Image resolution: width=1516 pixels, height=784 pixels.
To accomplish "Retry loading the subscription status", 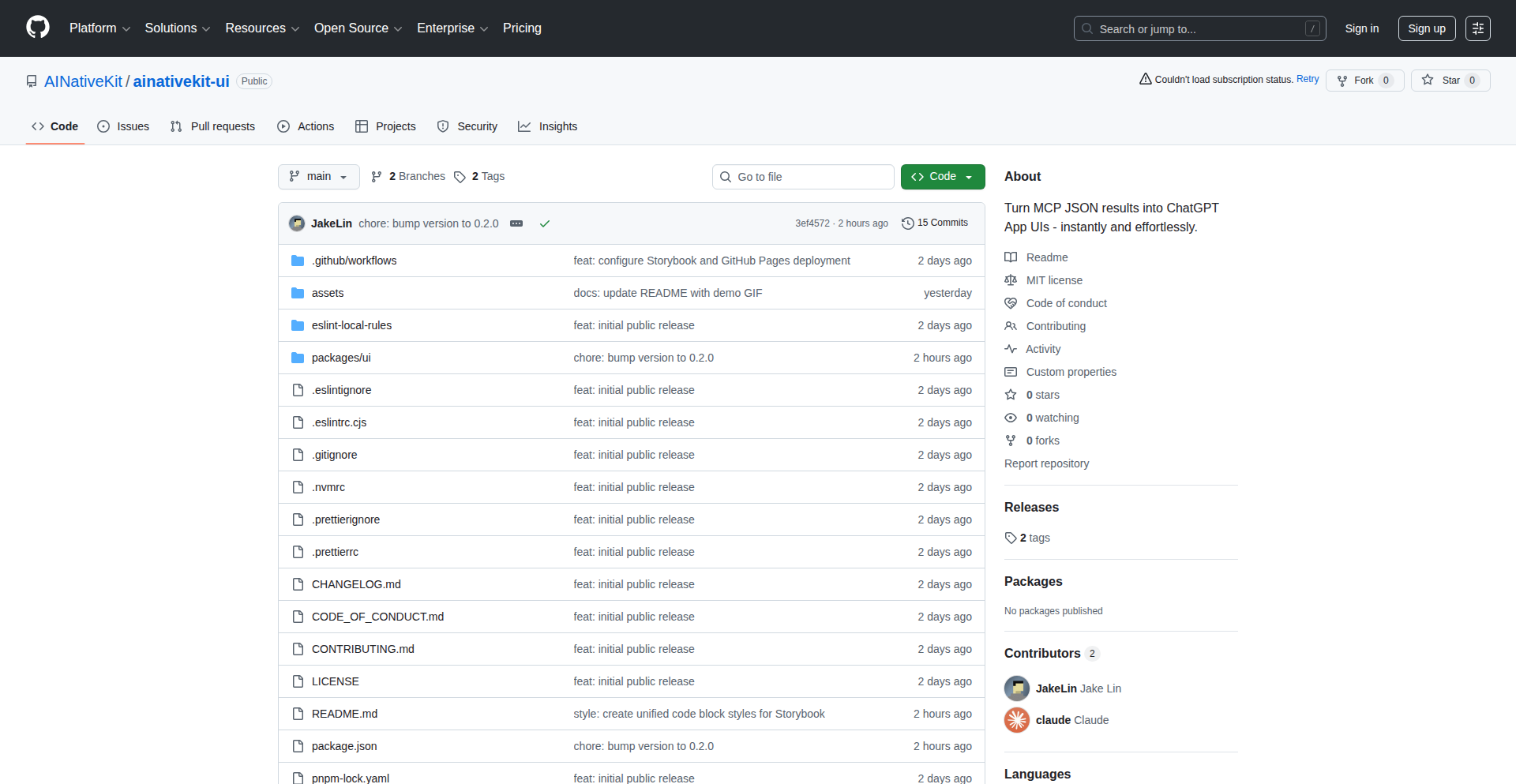I will click(1308, 79).
